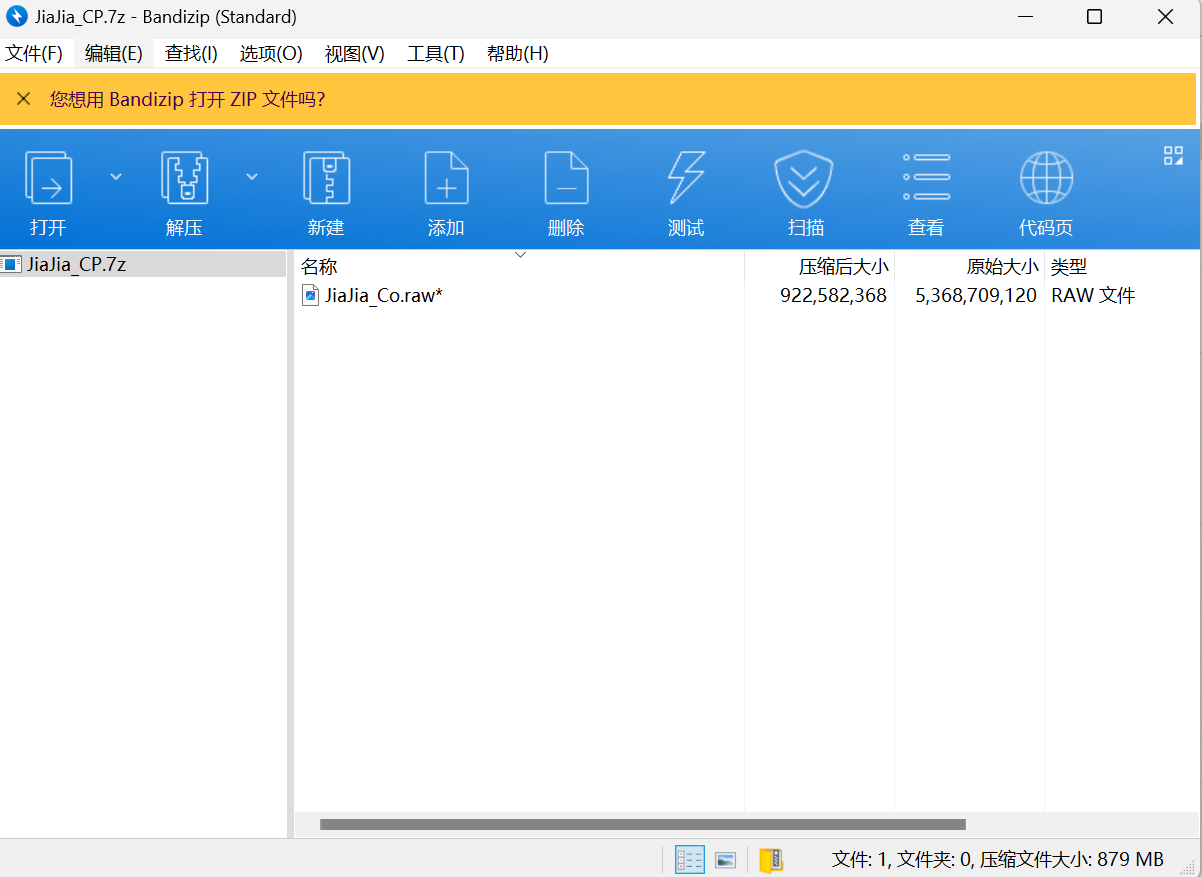Screen dimensions: 1202x877
Task: Click the 您想用 Bandizip 打开 ZIP 文件吗? prompt
Action: click(x=187, y=99)
